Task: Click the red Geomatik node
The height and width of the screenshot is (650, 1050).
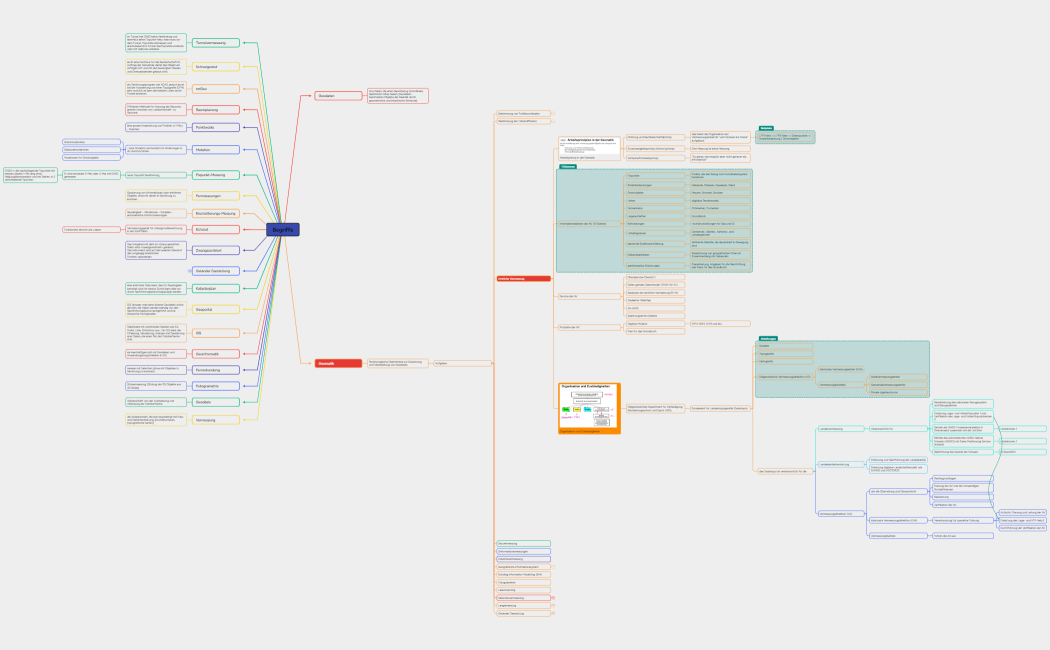Action: point(338,363)
